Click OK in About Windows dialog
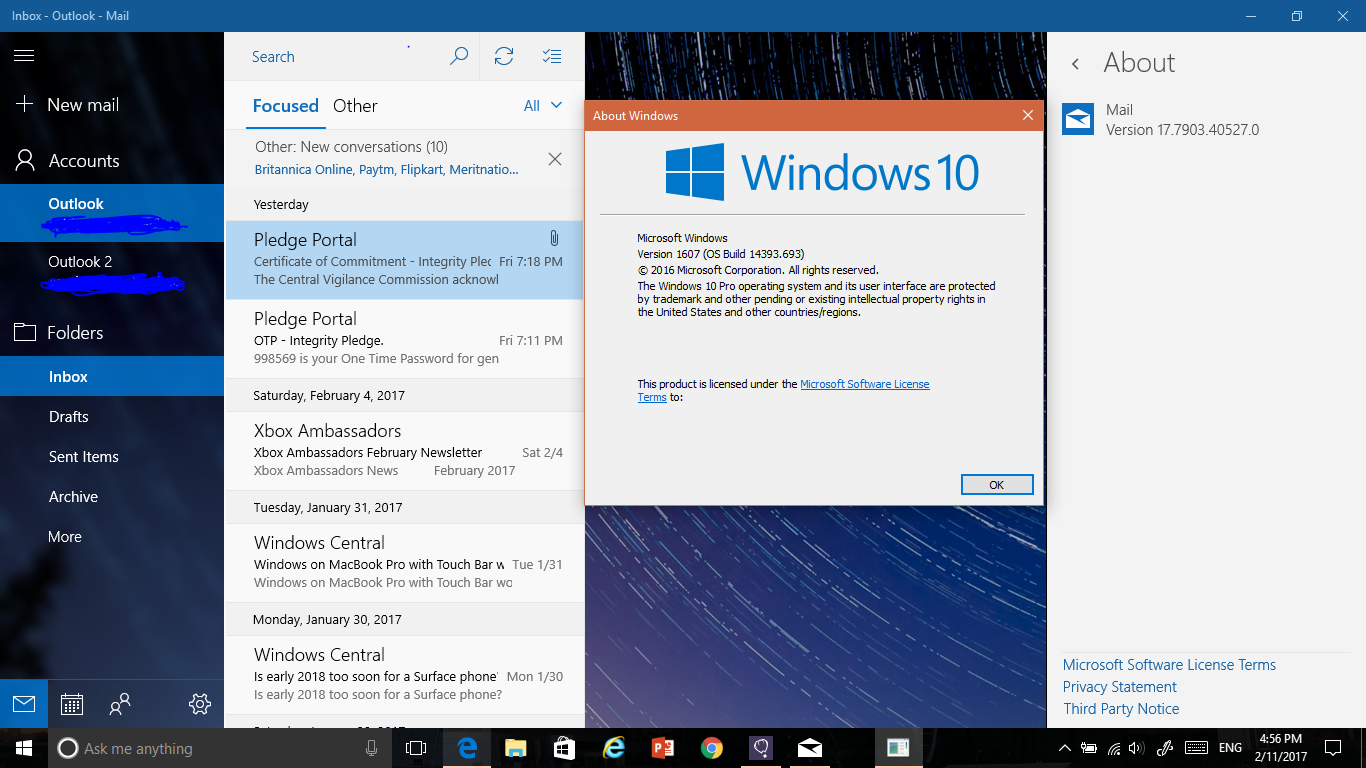The image size is (1366, 768). pos(996,485)
